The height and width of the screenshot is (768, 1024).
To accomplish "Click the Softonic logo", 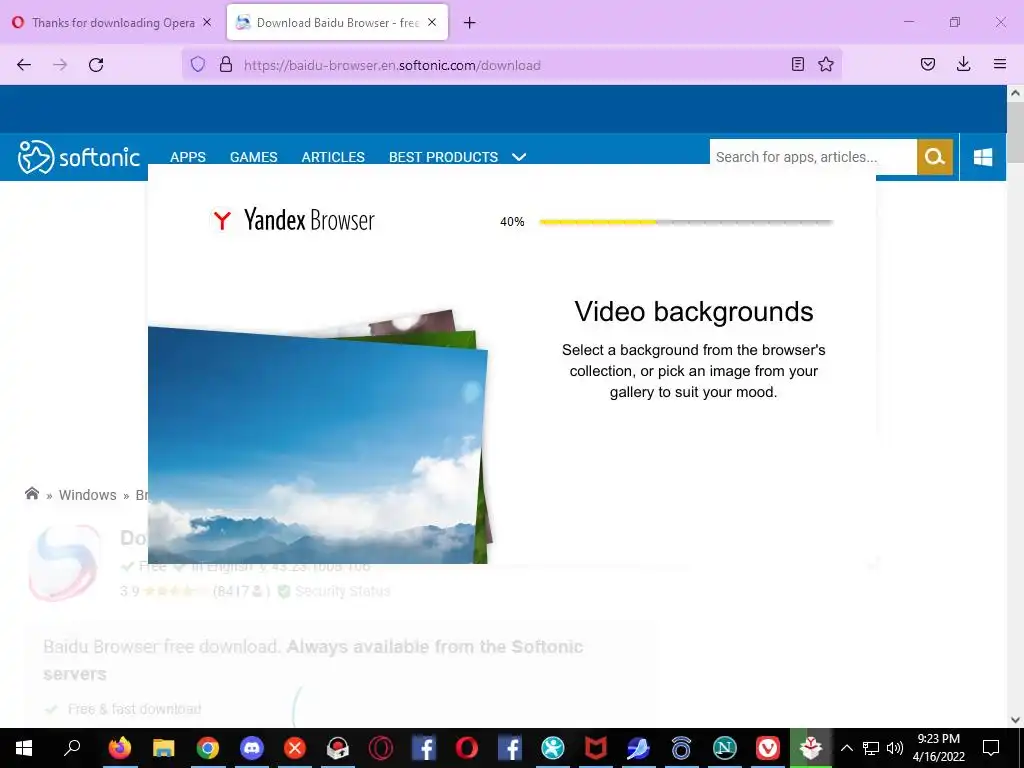I will (x=79, y=157).
